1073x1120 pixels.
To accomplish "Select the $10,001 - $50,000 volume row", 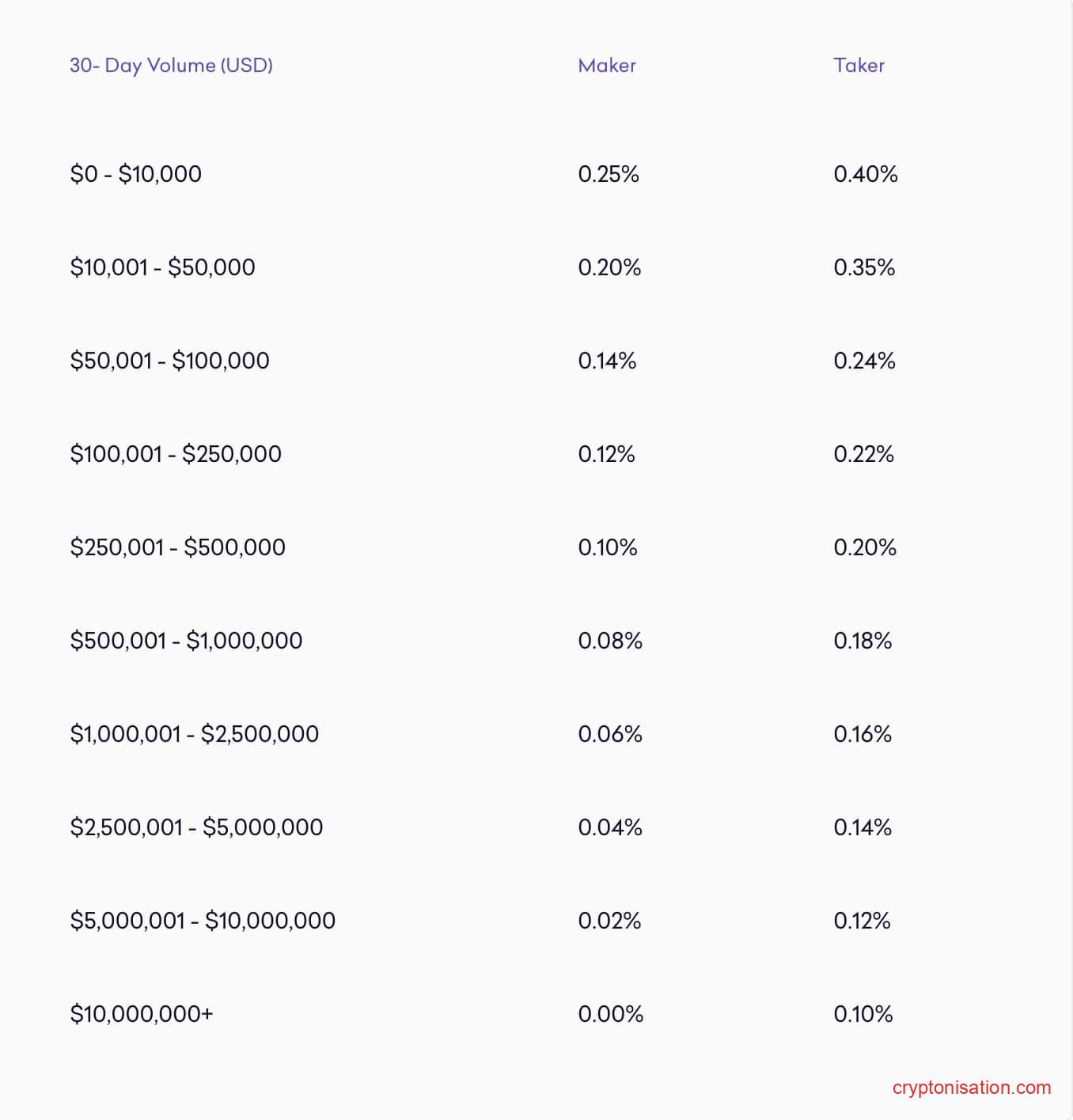I will pos(162,267).
